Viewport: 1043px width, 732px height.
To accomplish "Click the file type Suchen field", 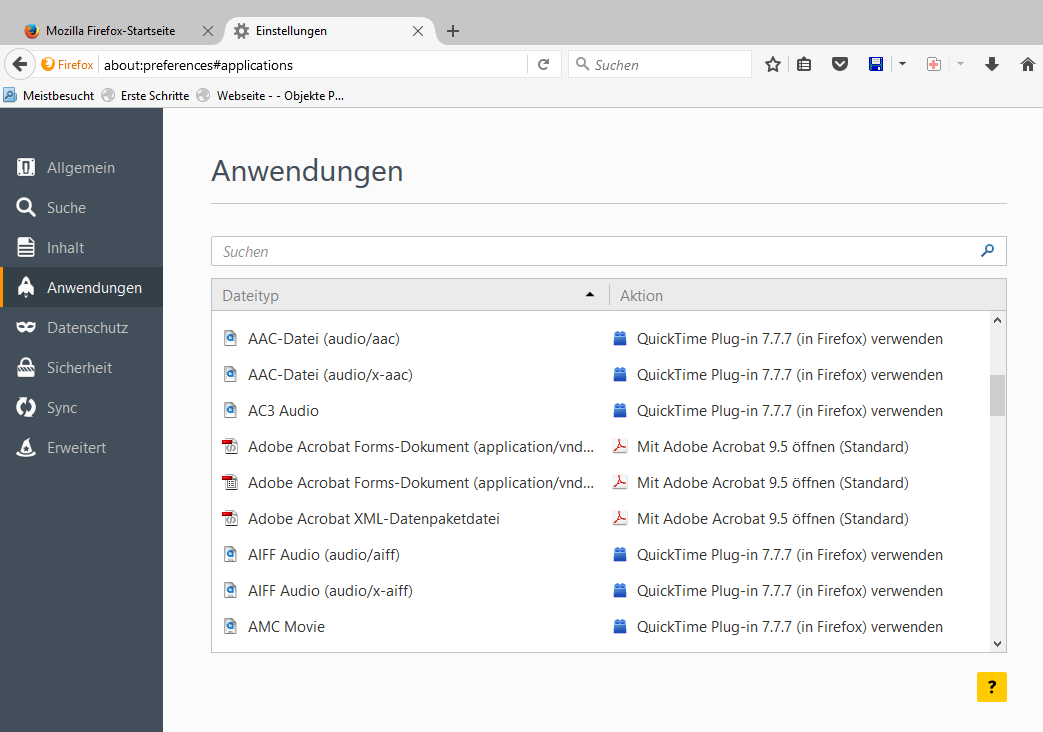I will tap(598, 252).
